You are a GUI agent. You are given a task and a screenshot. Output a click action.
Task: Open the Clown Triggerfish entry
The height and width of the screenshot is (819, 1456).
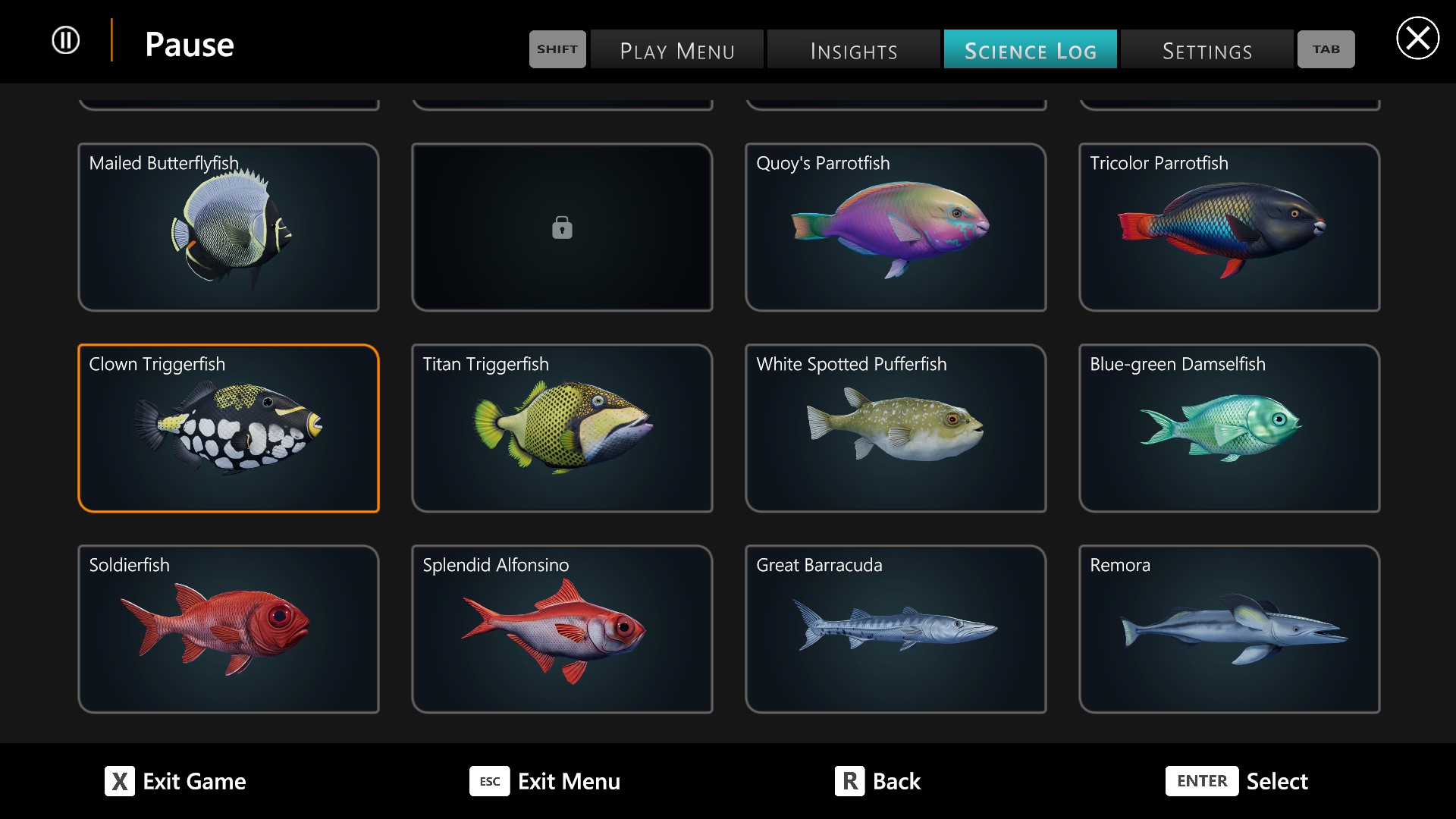228,428
